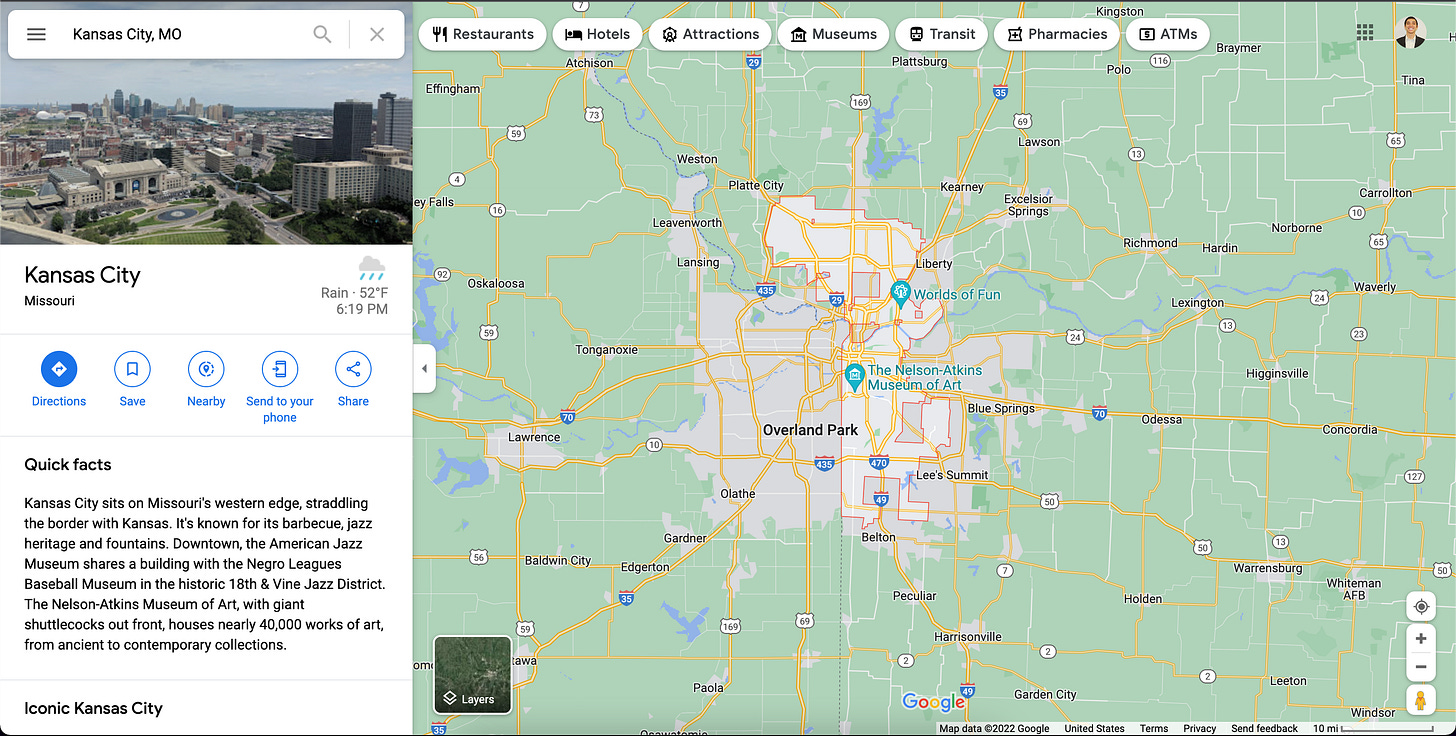Screen dimensions: 1456x736
Task: Click the Odessa map label
Action: pyautogui.click(x=1161, y=420)
